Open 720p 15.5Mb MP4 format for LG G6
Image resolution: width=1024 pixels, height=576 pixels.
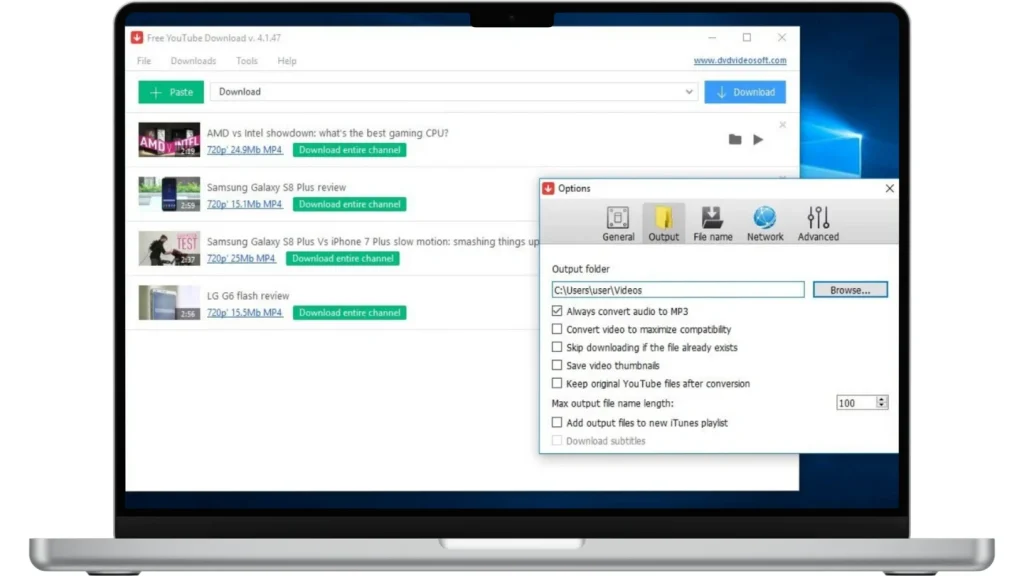[244, 313]
